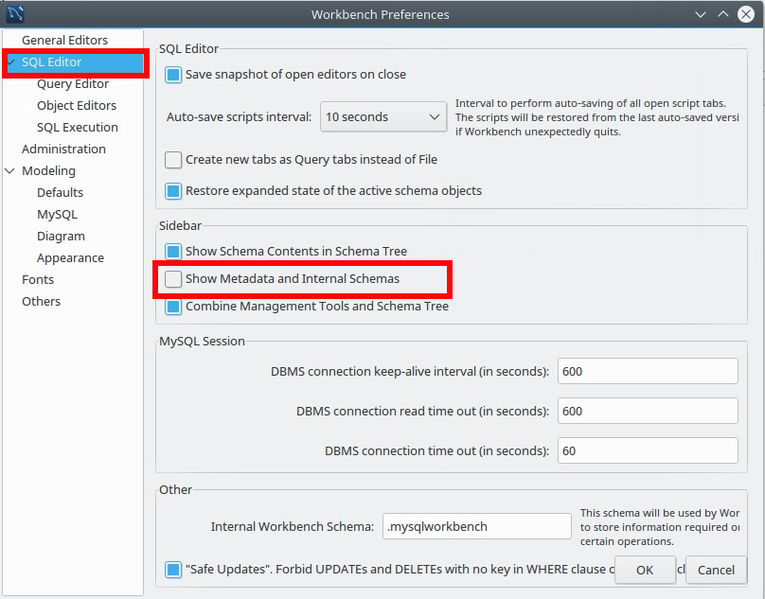Open Modeling Defaults page
Viewport: 765px width, 599px height.
[60, 192]
